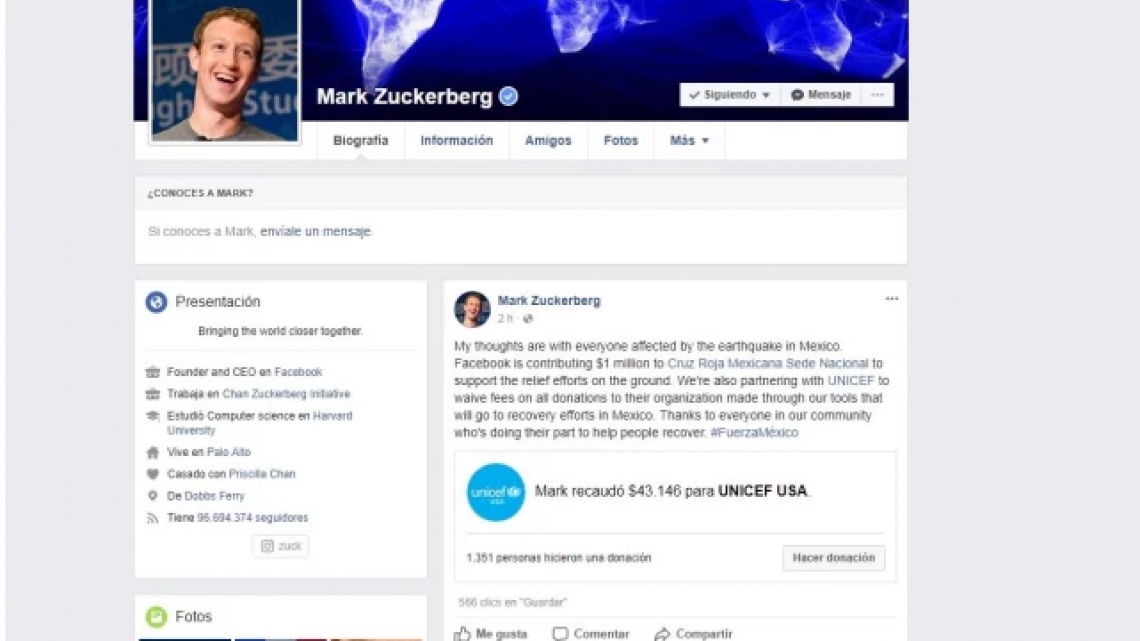Open the #FuerzaMéxico hashtag link
The width and height of the screenshot is (1140, 641).
point(754,432)
